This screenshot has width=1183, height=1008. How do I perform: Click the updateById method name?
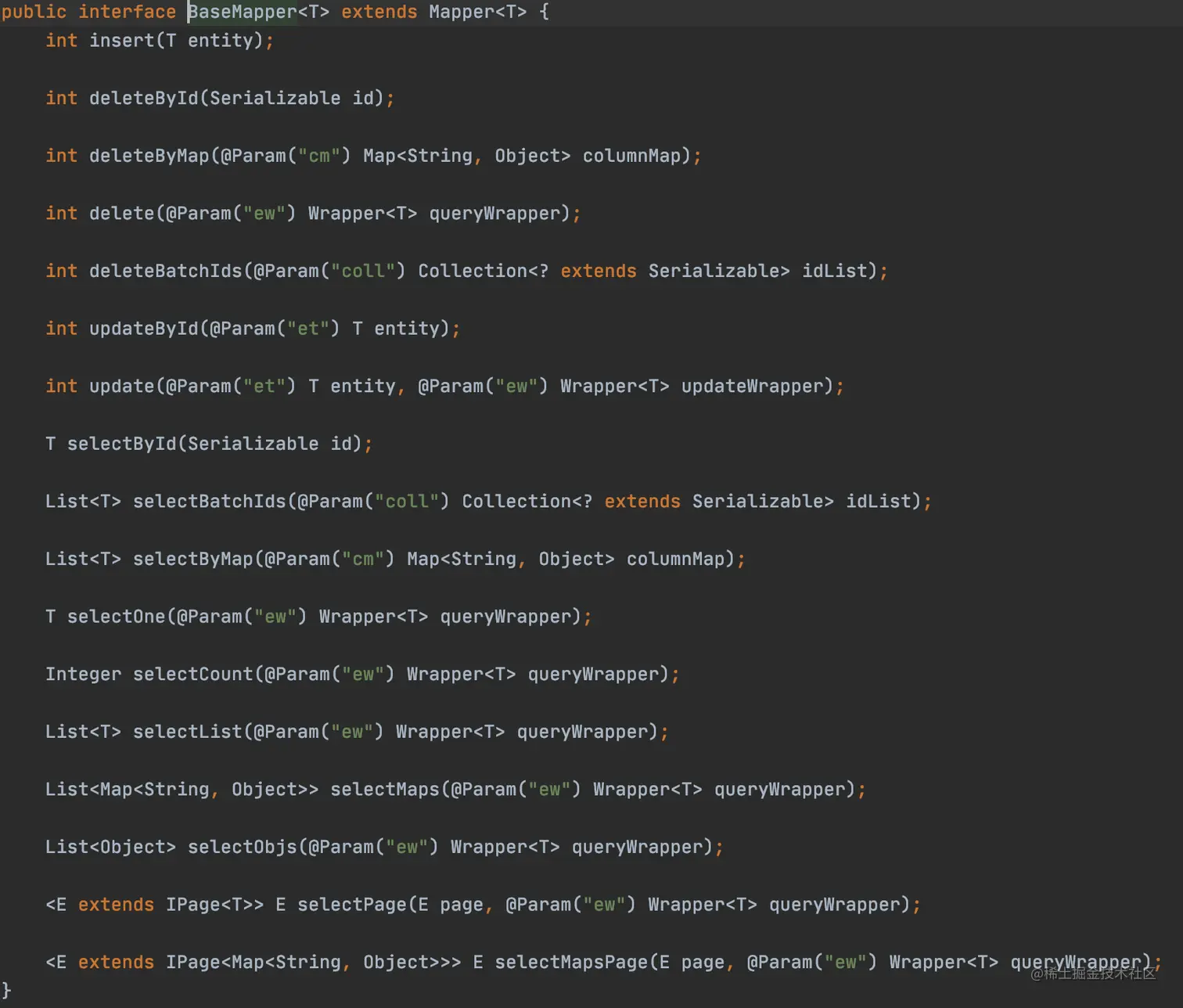click(x=144, y=329)
